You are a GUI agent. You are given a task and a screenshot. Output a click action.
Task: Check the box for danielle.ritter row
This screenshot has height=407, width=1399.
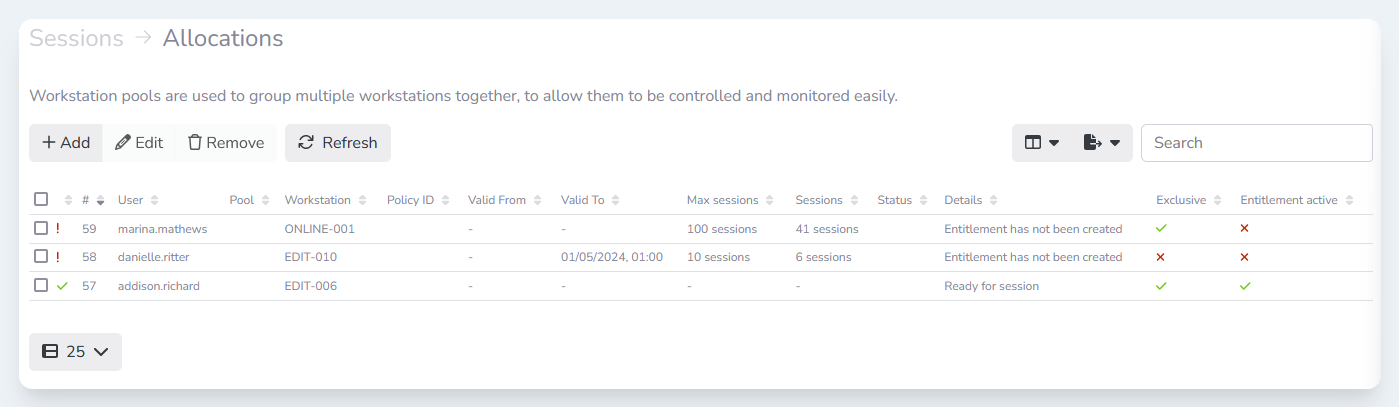tap(41, 257)
